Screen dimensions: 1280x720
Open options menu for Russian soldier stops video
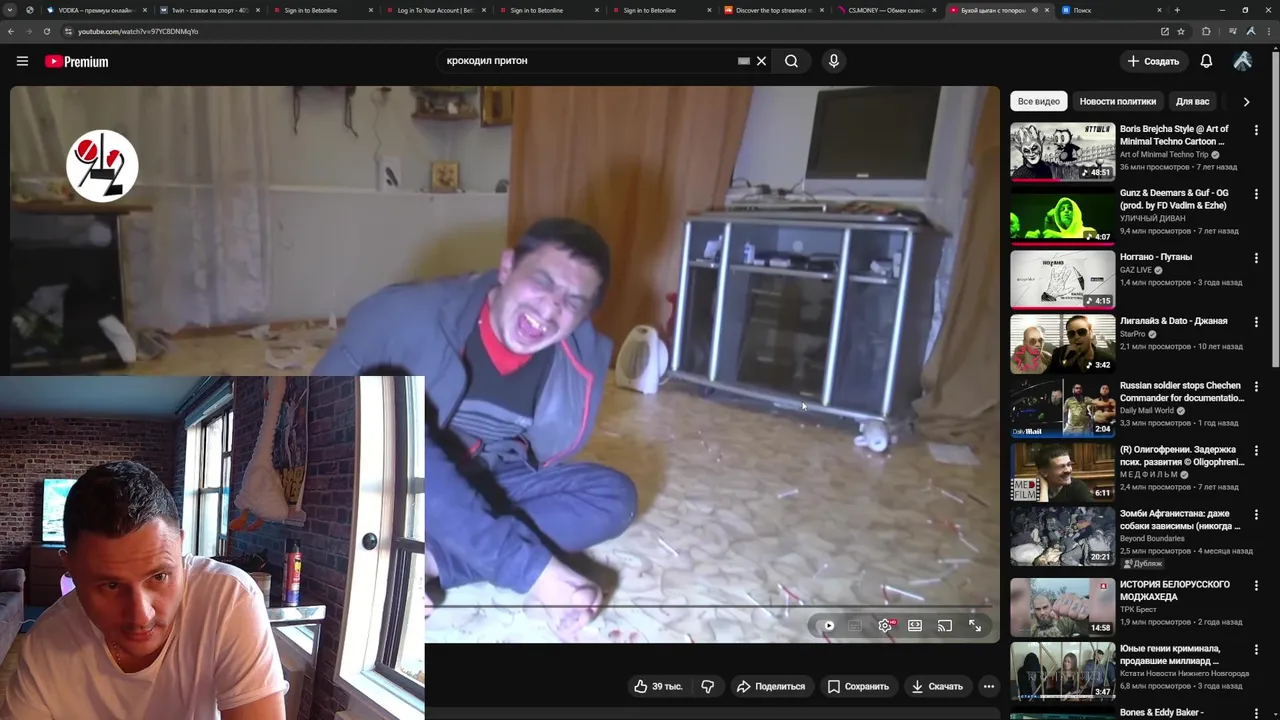[1256, 386]
